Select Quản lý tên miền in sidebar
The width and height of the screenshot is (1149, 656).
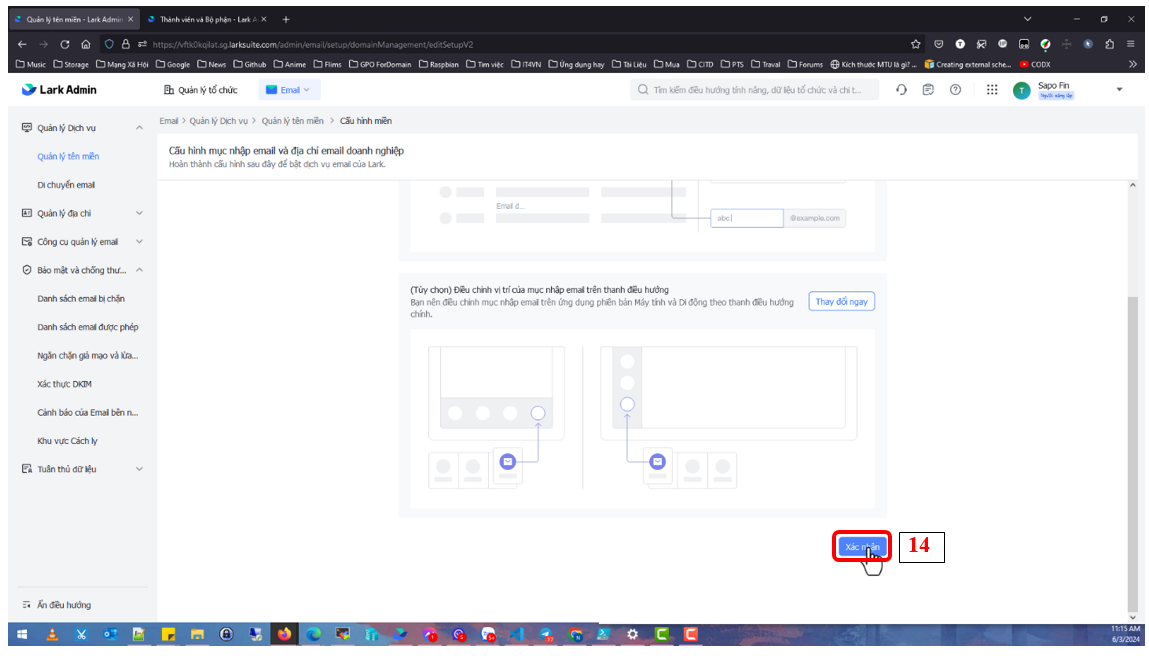click(x=68, y=156)
